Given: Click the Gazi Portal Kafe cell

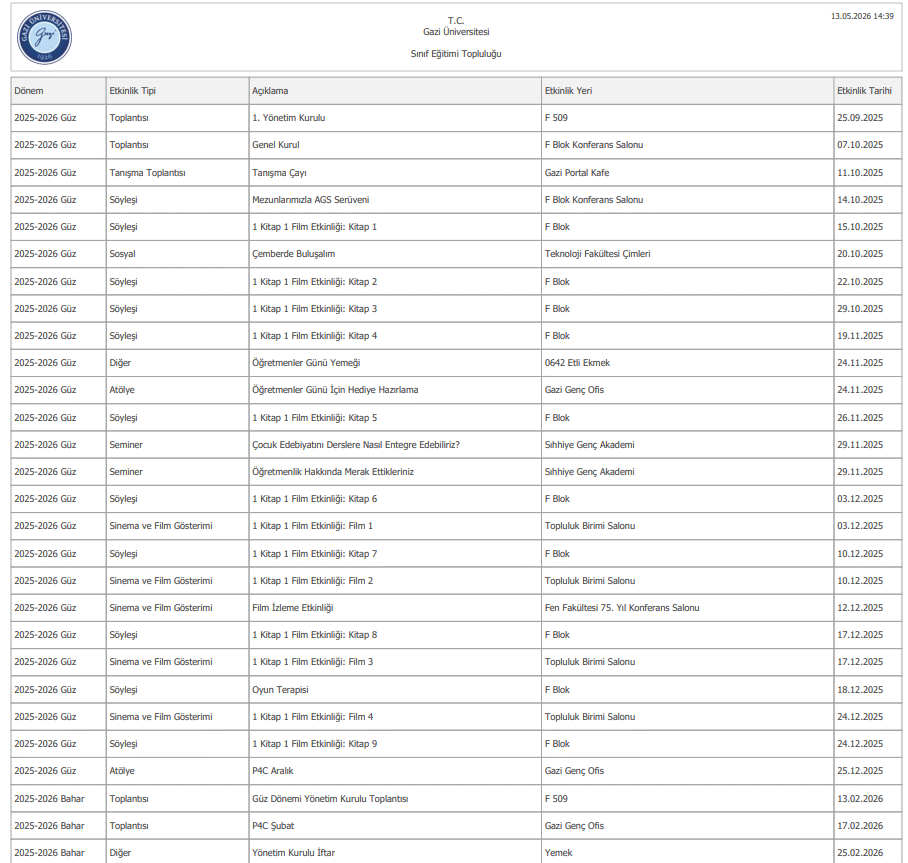Looking at the screenshot, I should 687,173.
